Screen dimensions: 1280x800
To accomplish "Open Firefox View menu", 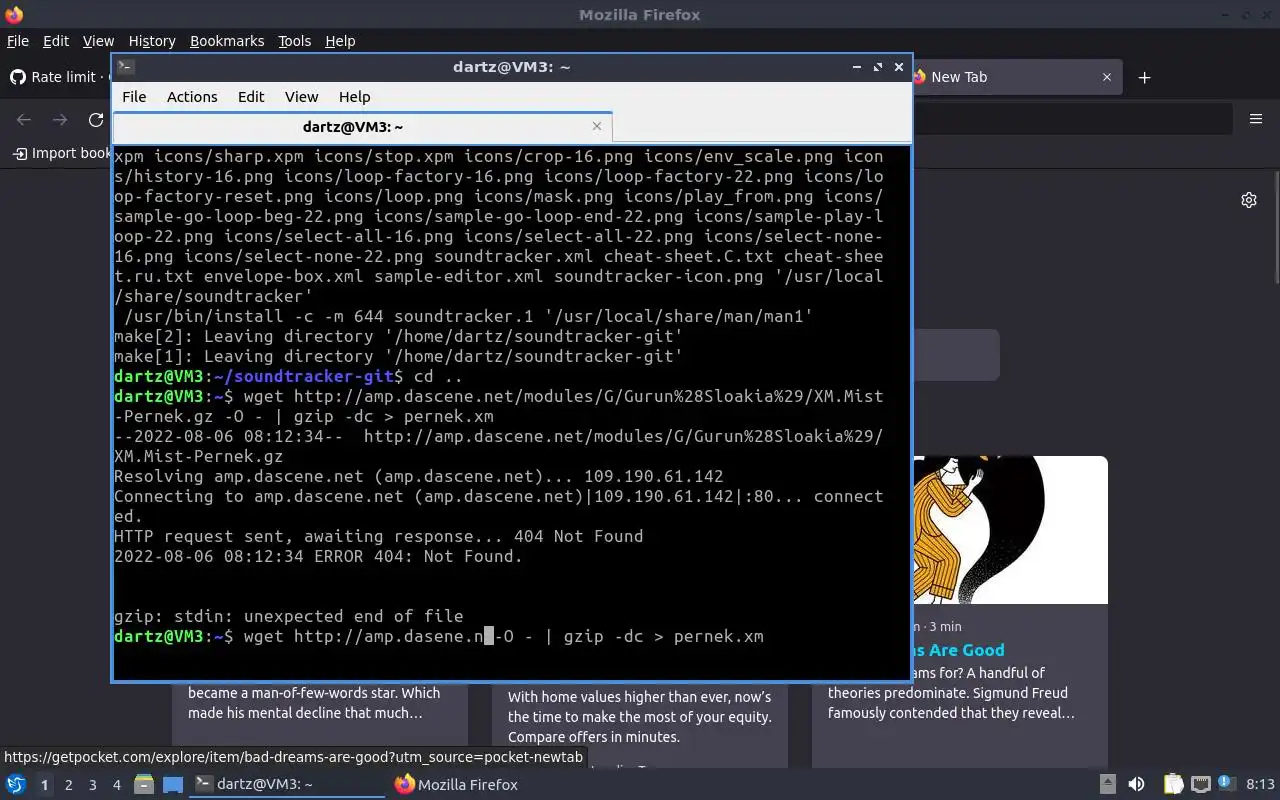I will point(98,41).
